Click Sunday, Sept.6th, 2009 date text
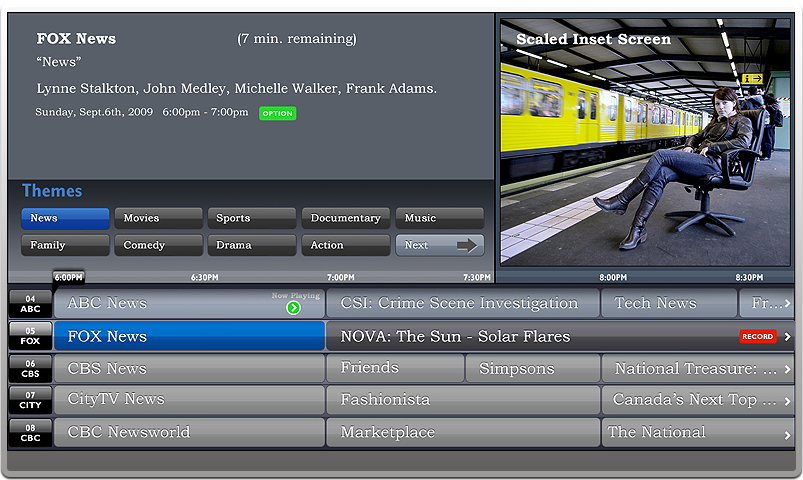The image size is (803, 480). [94, 112]
